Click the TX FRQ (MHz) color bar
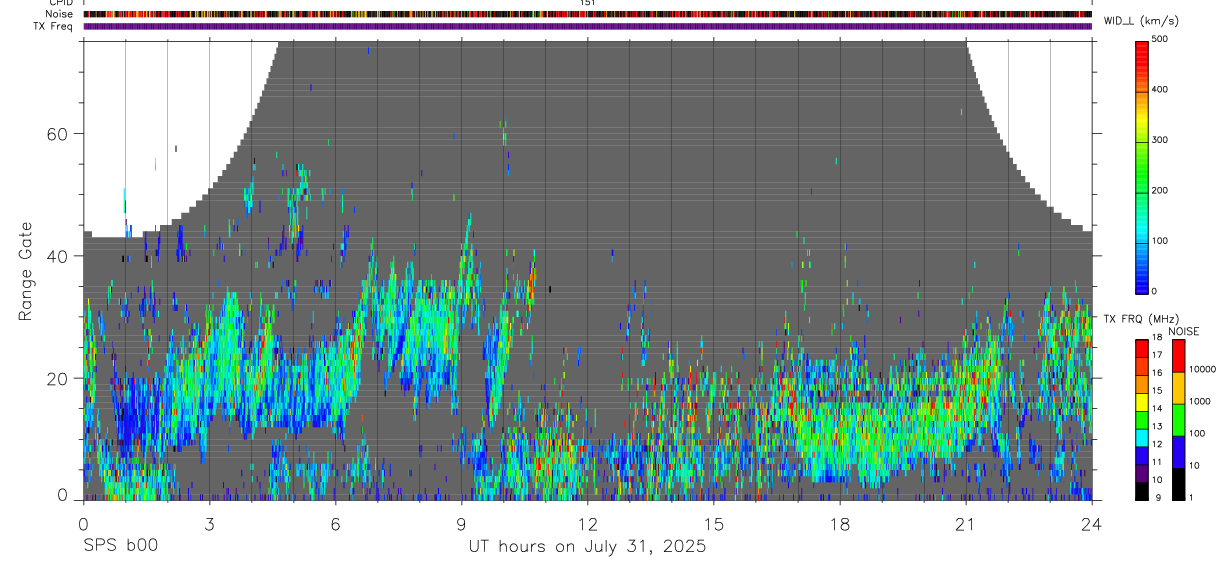 point(1142,420)
